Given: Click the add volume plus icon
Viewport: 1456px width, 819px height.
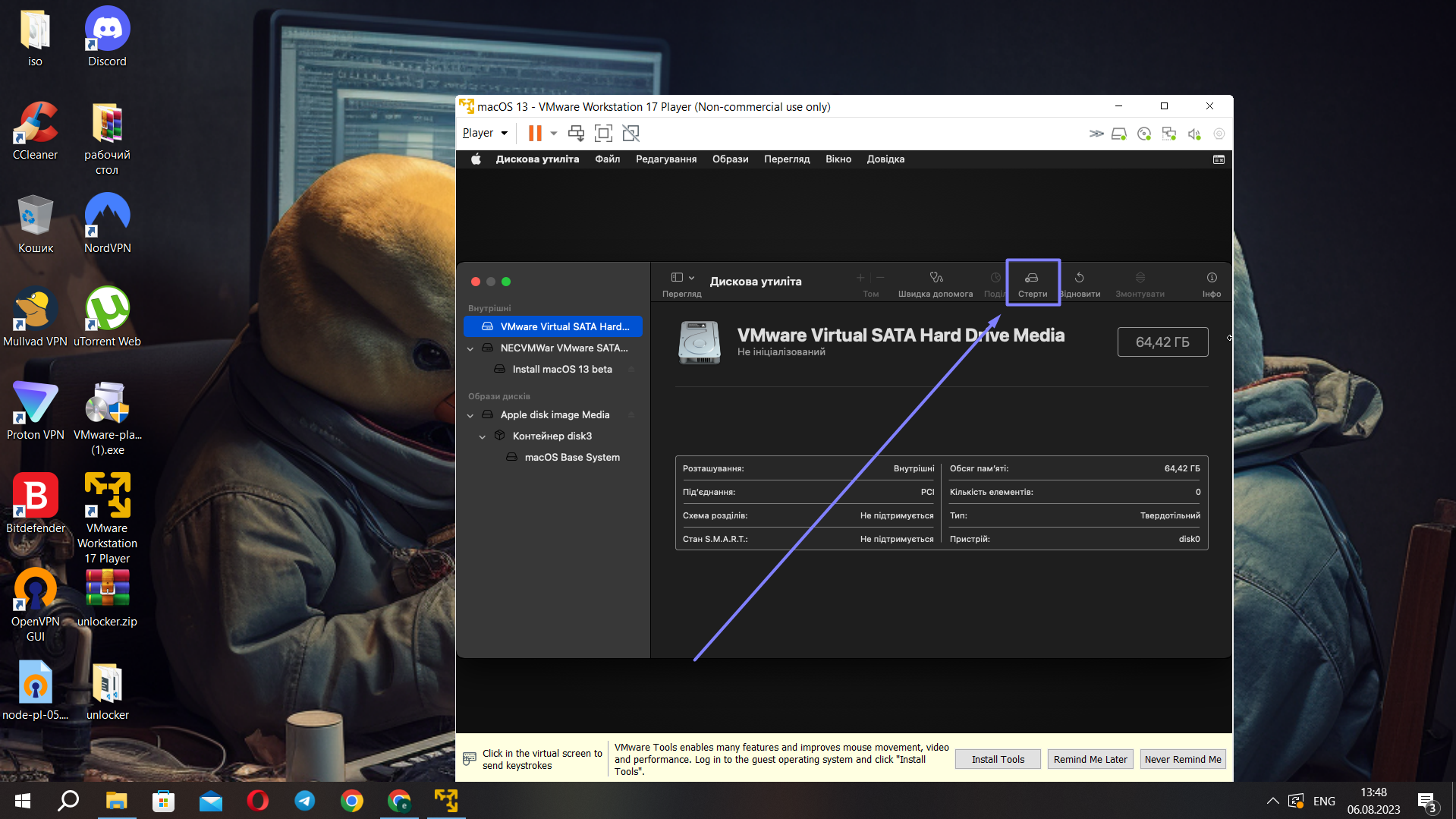Looking at the screenshot, I should (860, 278).
